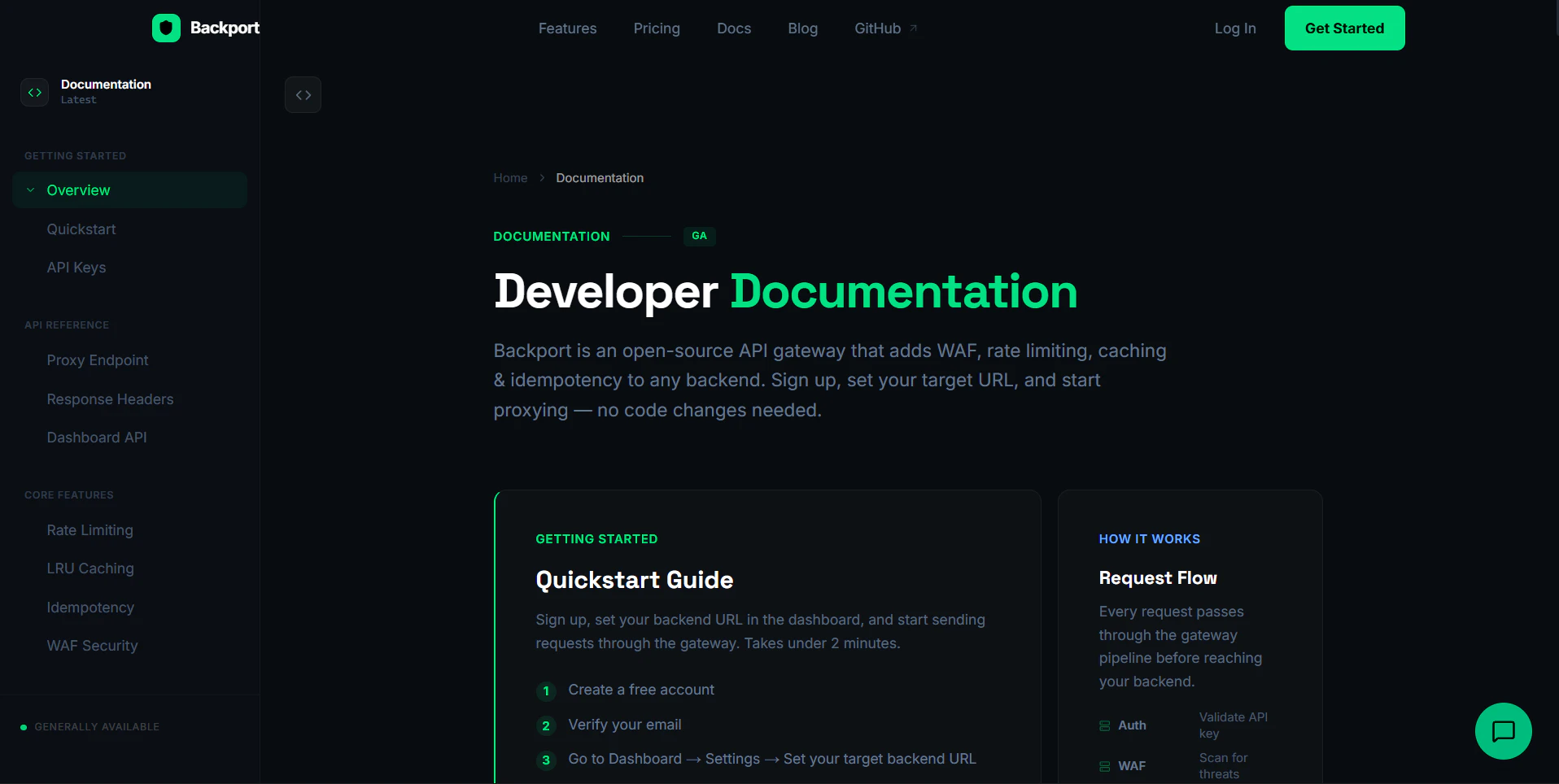
Task: Open the chat bubble in the bottom-right corner
Action: pyautogui.click(x=1503, y=730)
